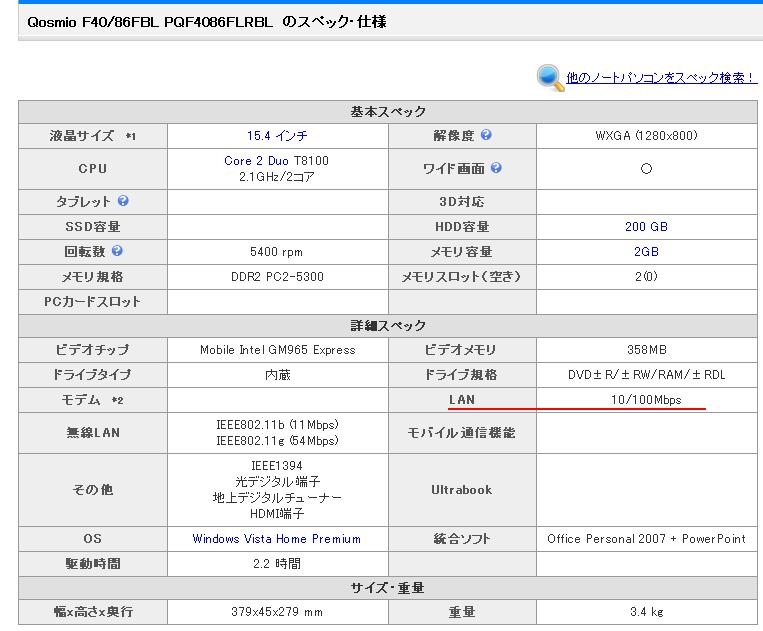Select the 地上デジタルチューナー text

pos(277,498)
